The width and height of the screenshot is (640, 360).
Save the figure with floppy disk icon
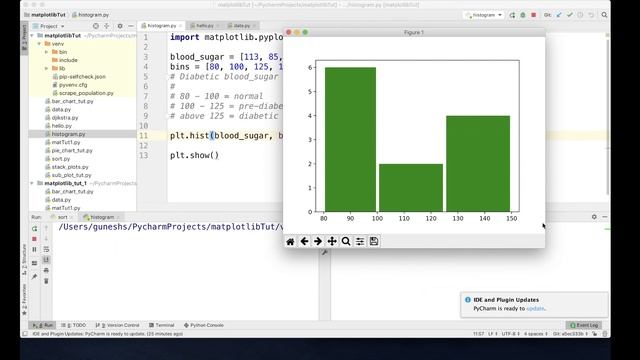[373, 241]
